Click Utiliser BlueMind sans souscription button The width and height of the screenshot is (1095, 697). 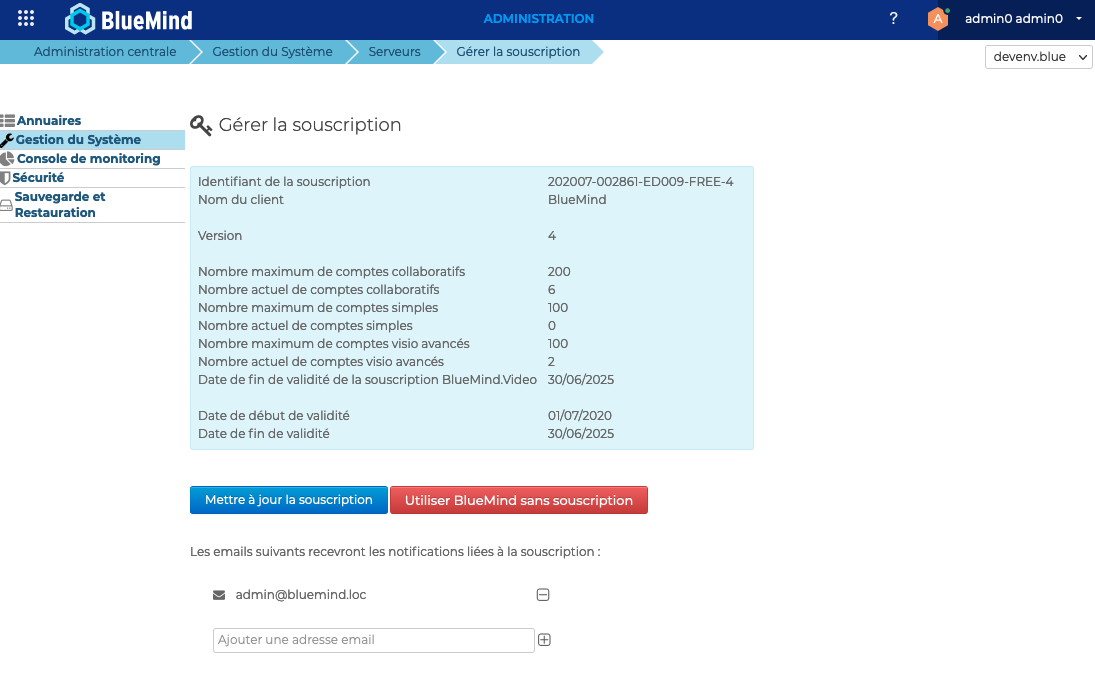pyautogui.click(x=519, y=500)
